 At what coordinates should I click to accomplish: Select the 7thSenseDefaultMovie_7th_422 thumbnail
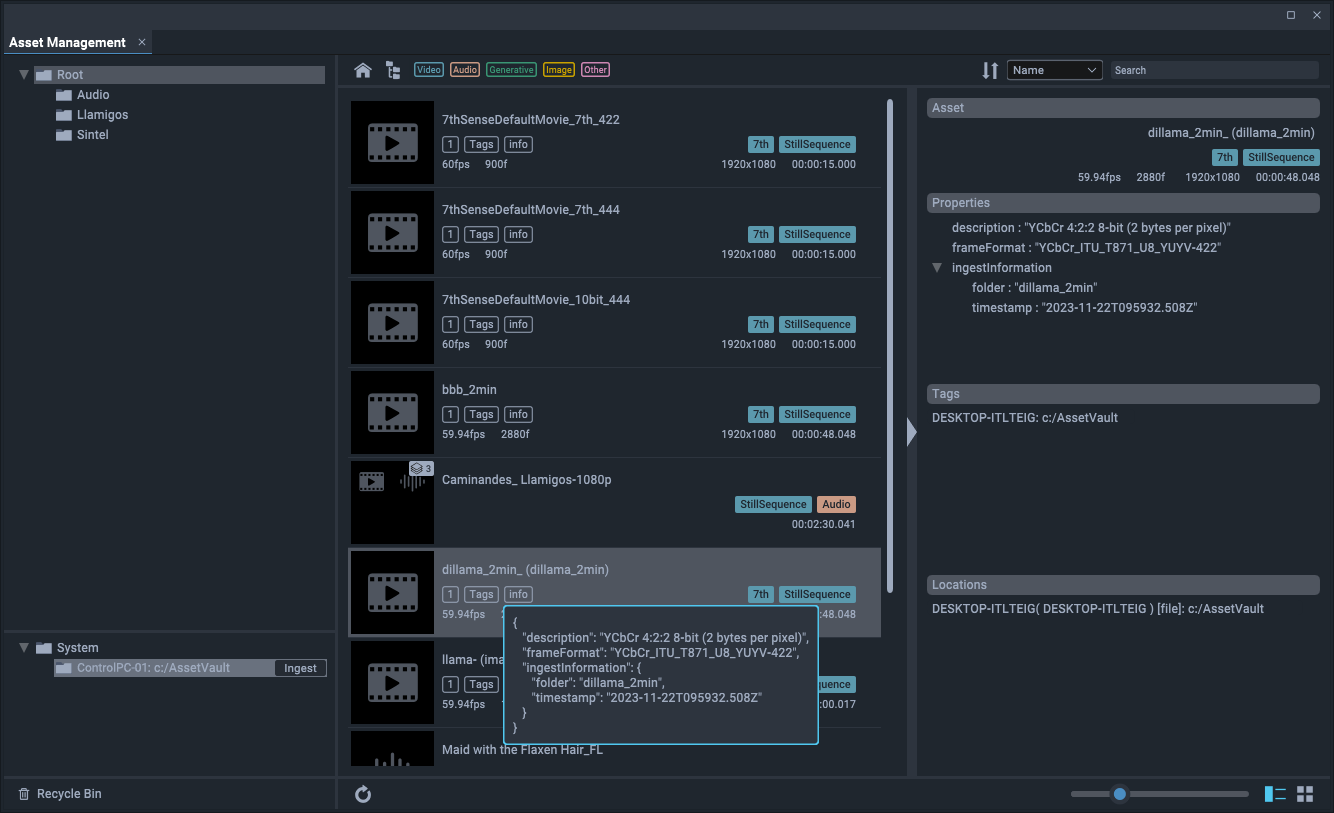click(392, 142)
